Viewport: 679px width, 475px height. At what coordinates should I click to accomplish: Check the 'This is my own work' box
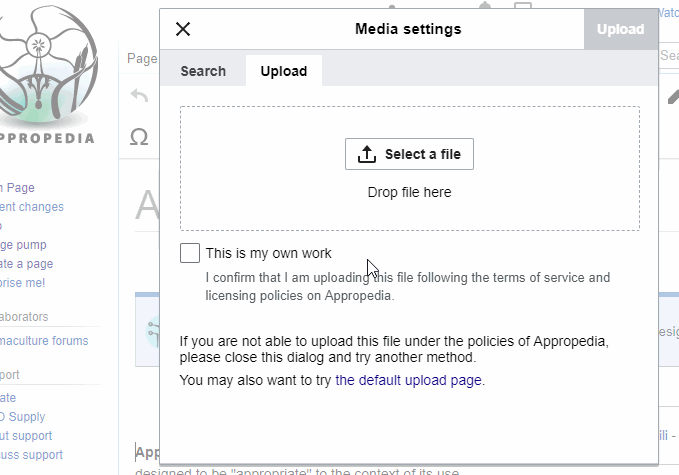point(190,253)
